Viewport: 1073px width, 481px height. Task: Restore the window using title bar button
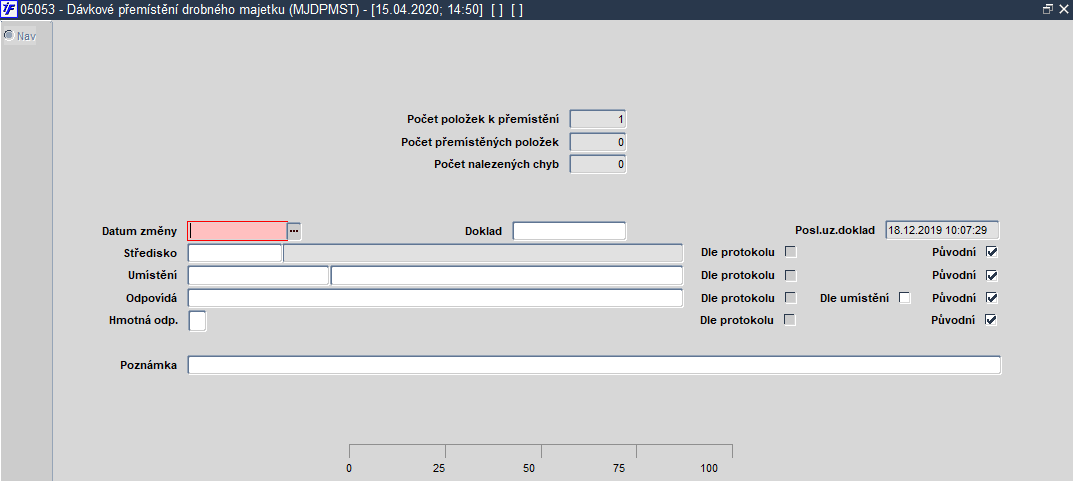click(1048, 10)
